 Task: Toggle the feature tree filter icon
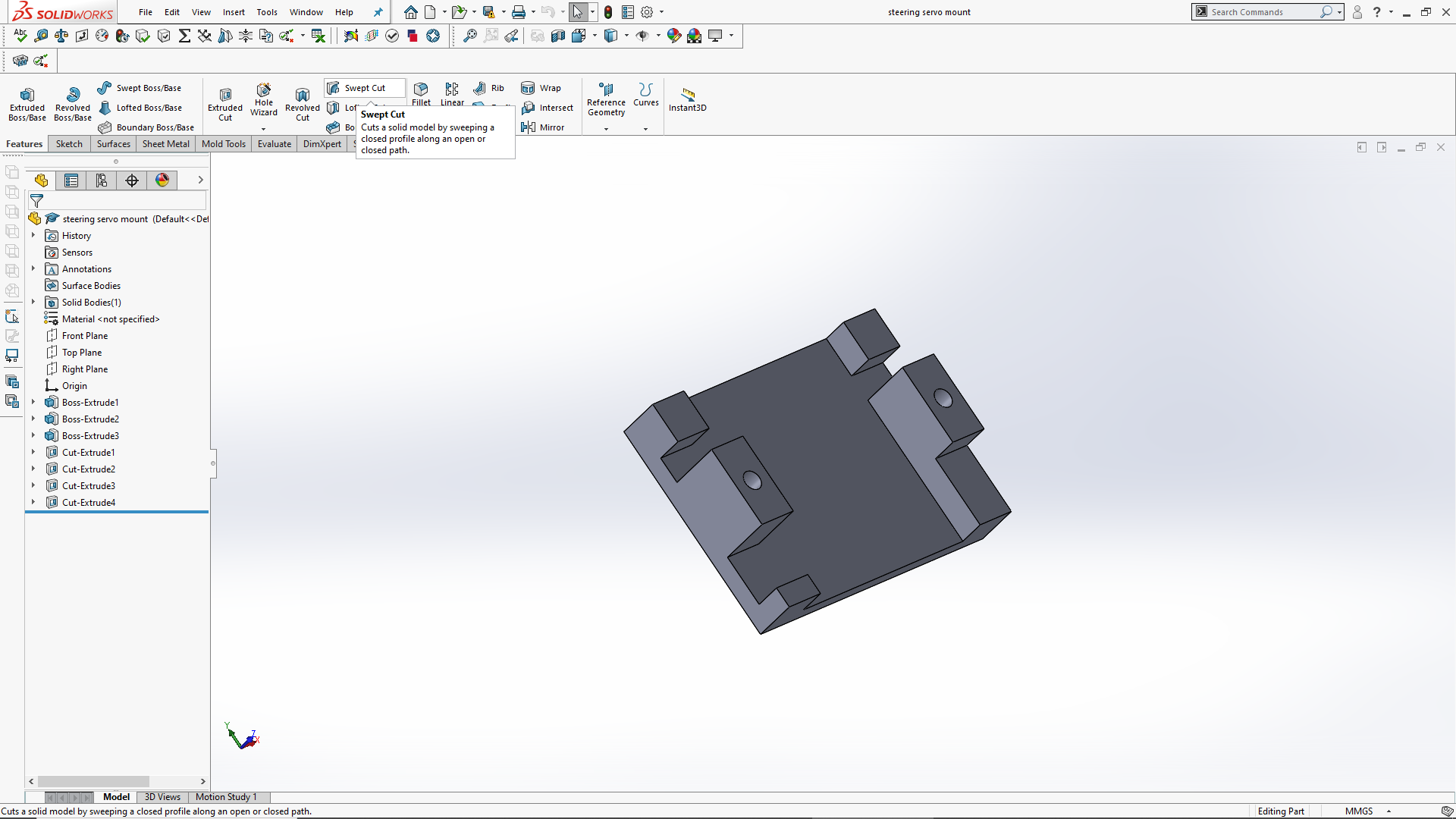[x=36, y=201]
